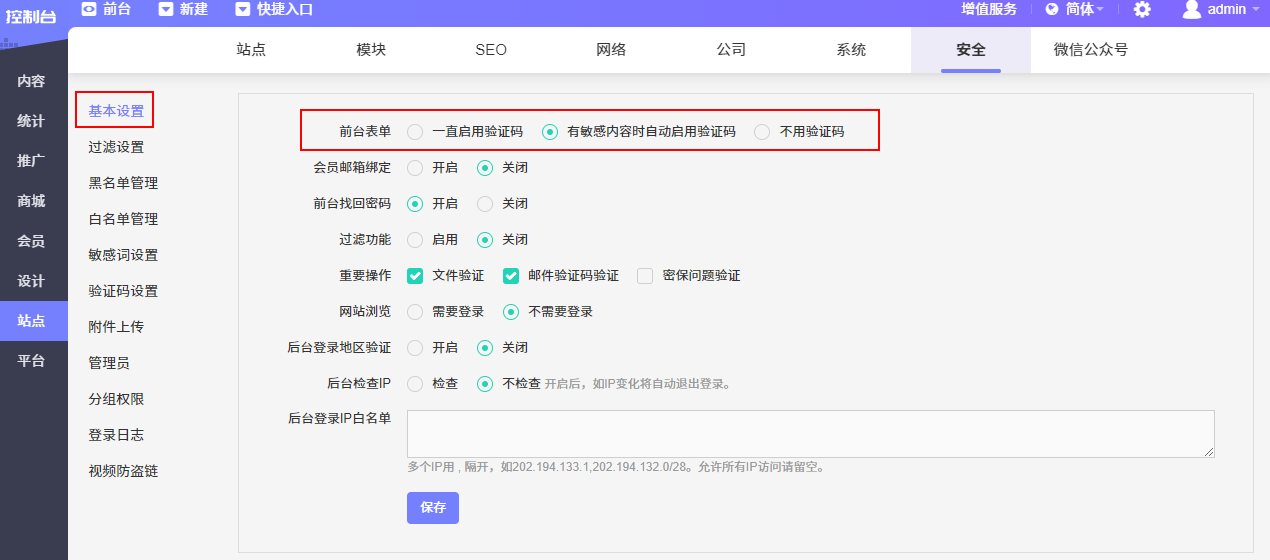Click the 保存 button

coord(432,507)
